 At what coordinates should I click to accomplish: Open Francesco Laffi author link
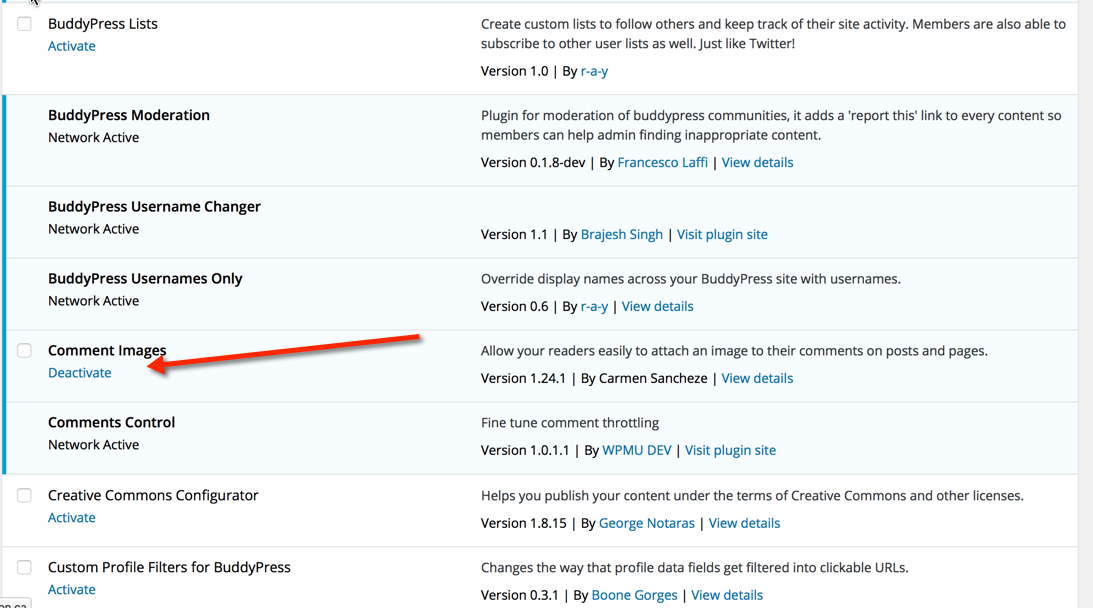coord(662,162)
